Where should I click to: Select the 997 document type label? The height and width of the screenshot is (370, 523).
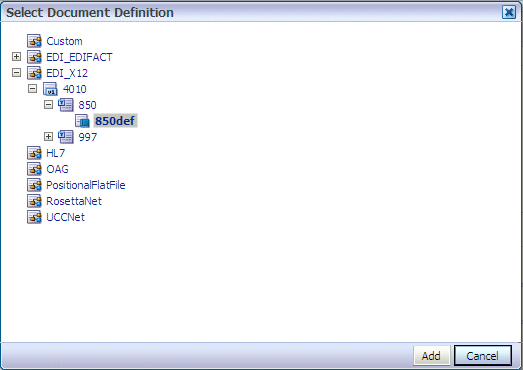tap(88, 137)
